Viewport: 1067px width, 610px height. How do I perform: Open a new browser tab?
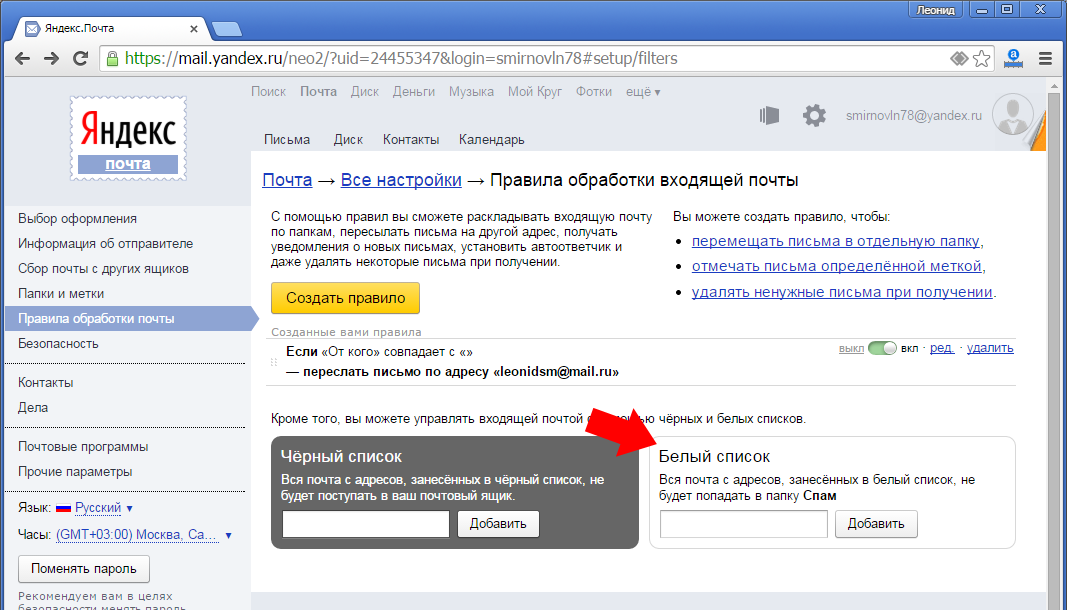pyautogui.click(x=227, y=29)
